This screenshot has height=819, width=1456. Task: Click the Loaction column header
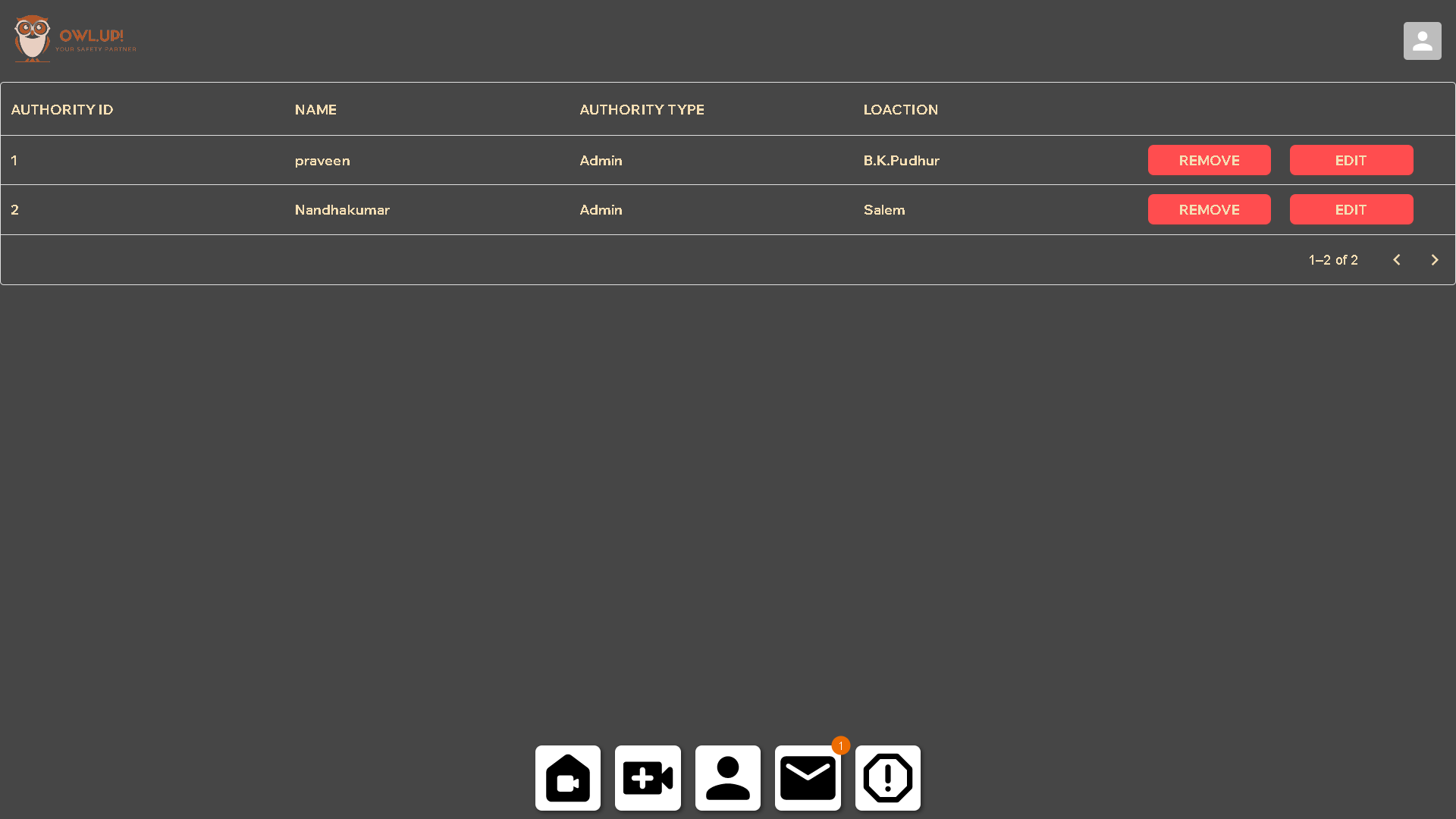click(x=900, y=109)
